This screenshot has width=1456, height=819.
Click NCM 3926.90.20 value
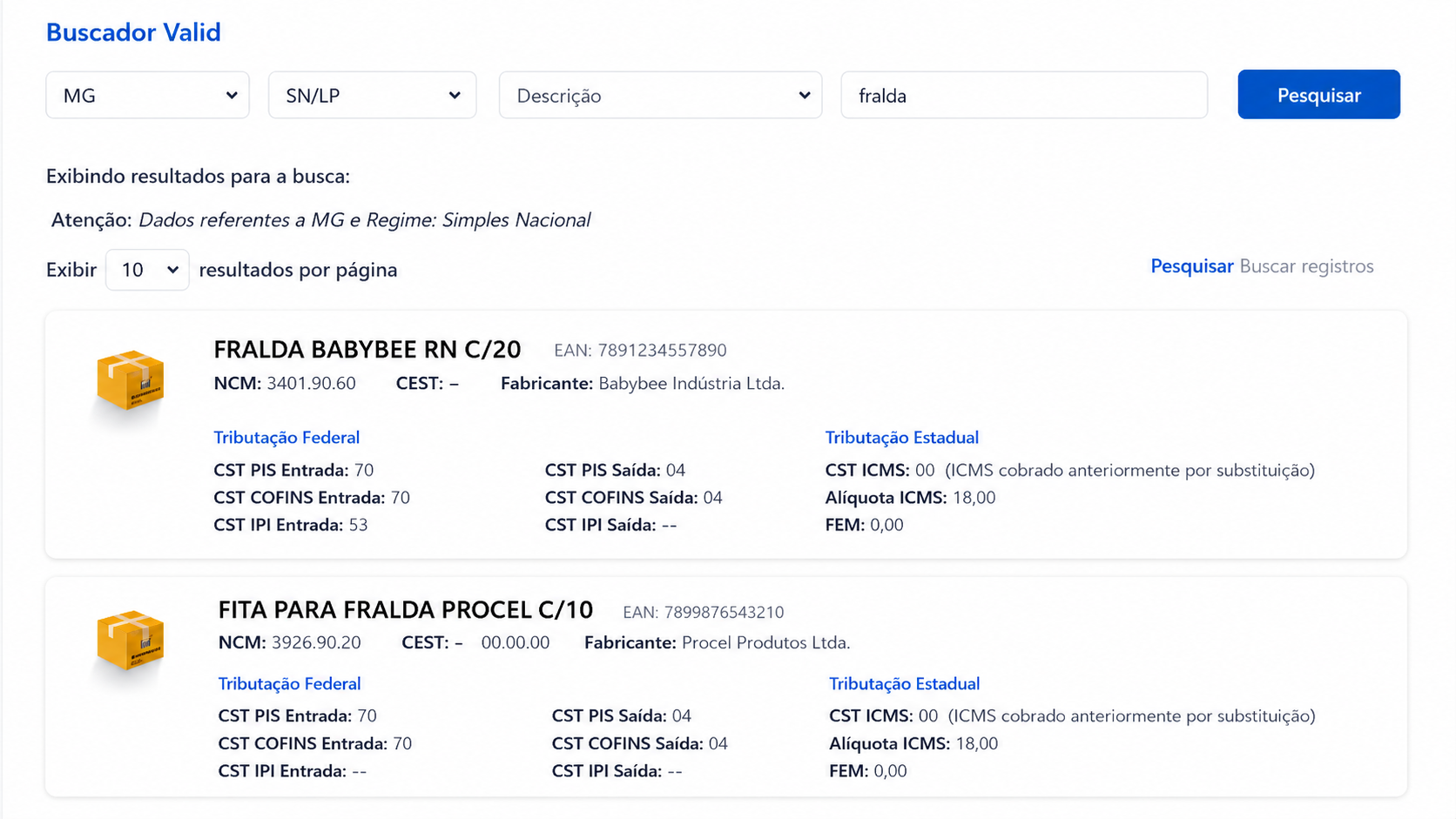tap(316, 643)
